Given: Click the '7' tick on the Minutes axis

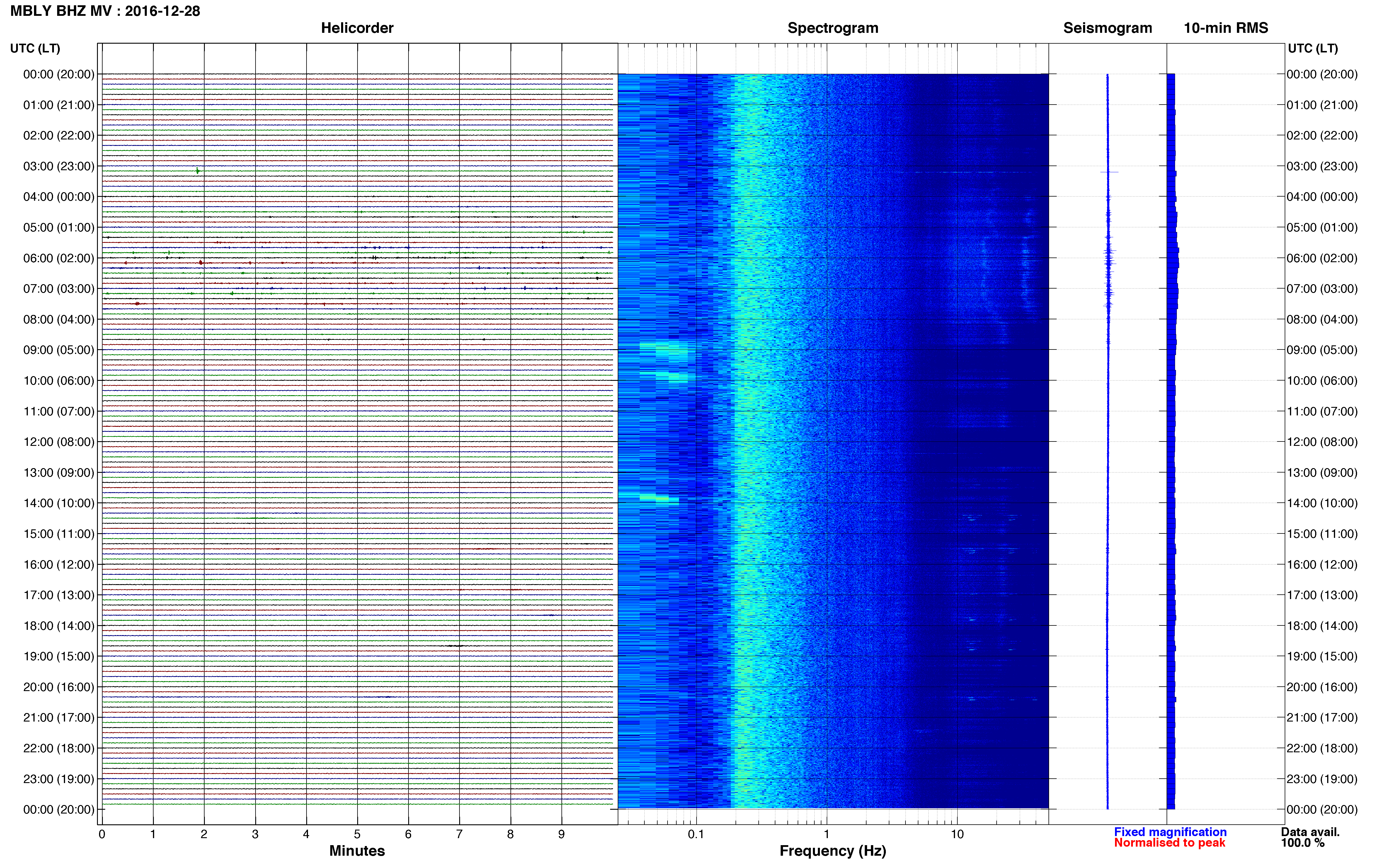Looking at the screenshot, I should pos(459,834).
